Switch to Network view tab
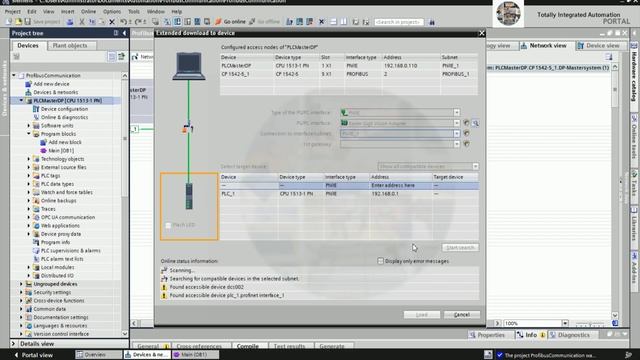 [544, 46]
